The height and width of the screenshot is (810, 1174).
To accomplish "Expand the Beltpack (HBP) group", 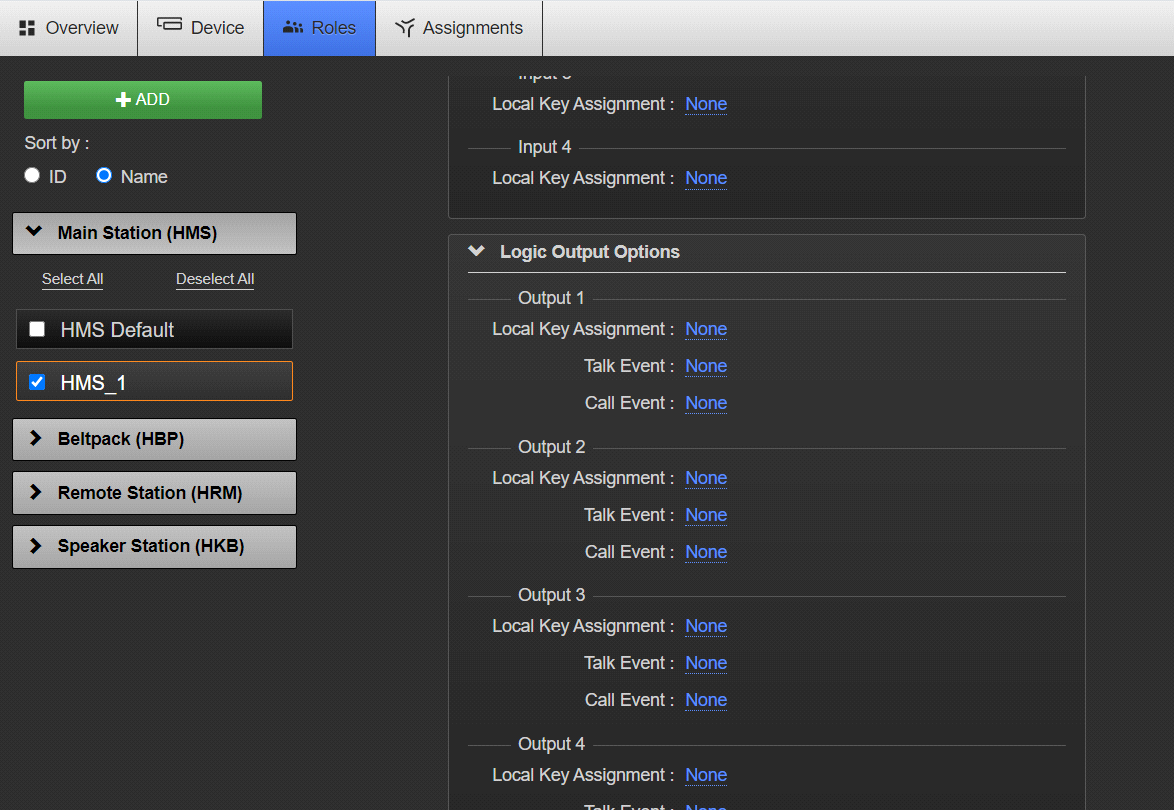I will (35, 439).
